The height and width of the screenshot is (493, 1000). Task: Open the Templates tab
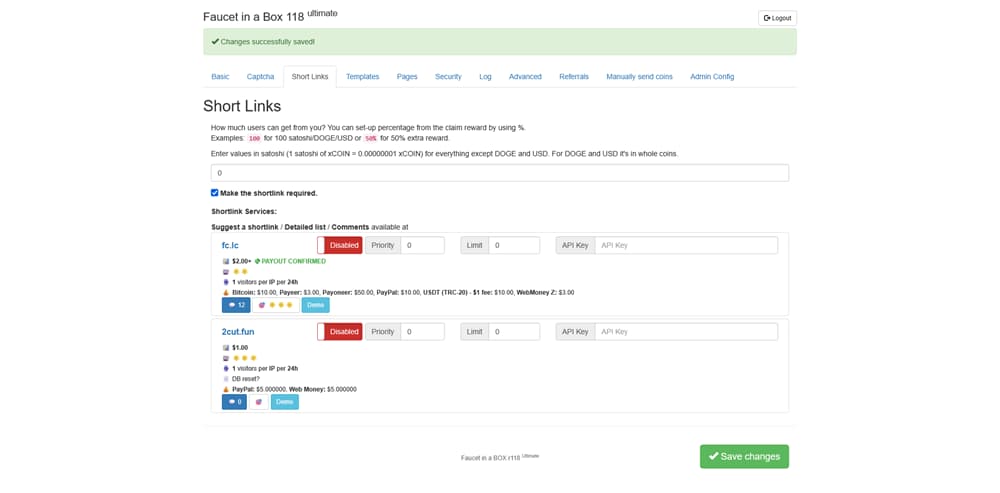point(362,77)
